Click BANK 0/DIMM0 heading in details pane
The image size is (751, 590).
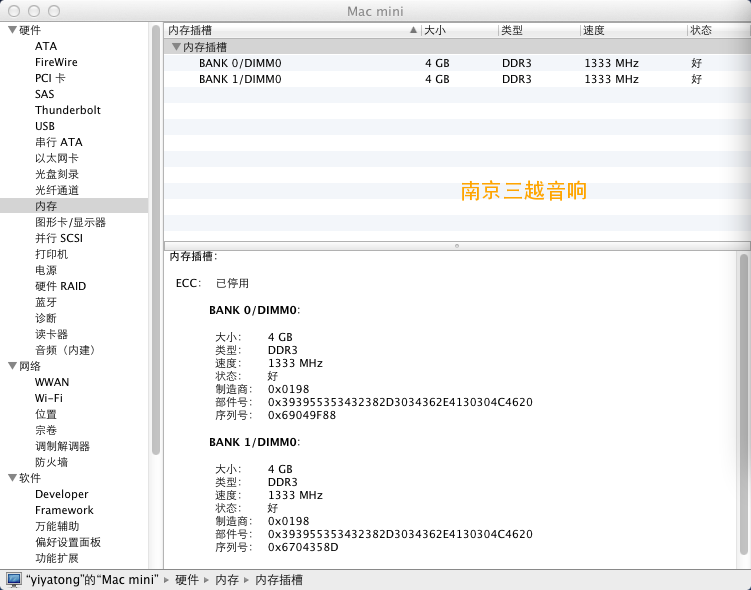pyautogui.click(x=254, y=310)
